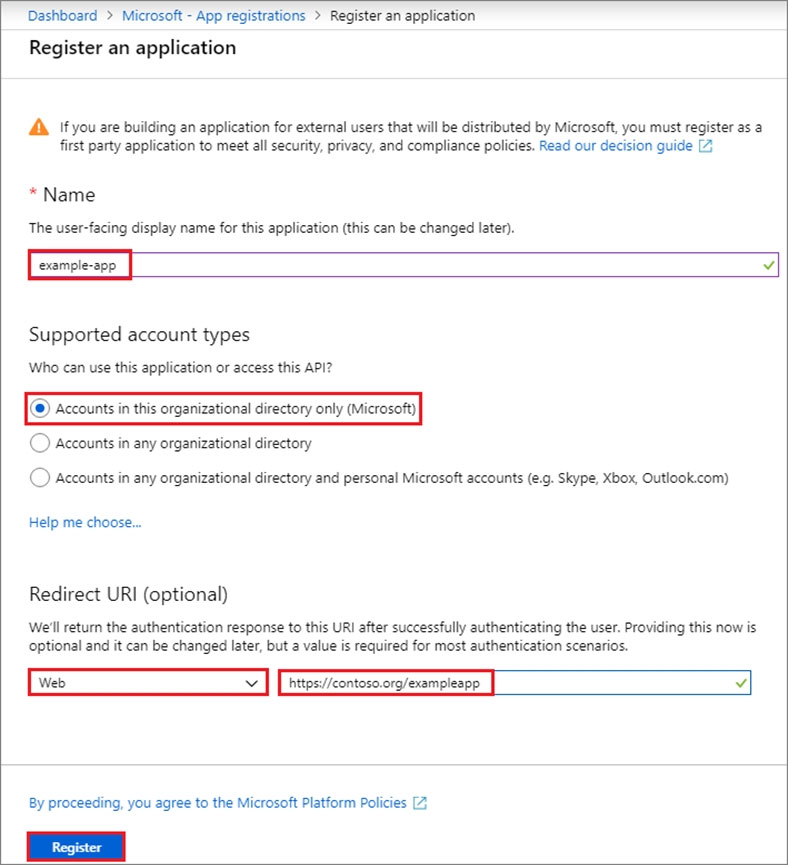This screenshot has width=788, height=865.
Task: Go to Dashboard in the breadcrumb
Action: tap(63, 16)
